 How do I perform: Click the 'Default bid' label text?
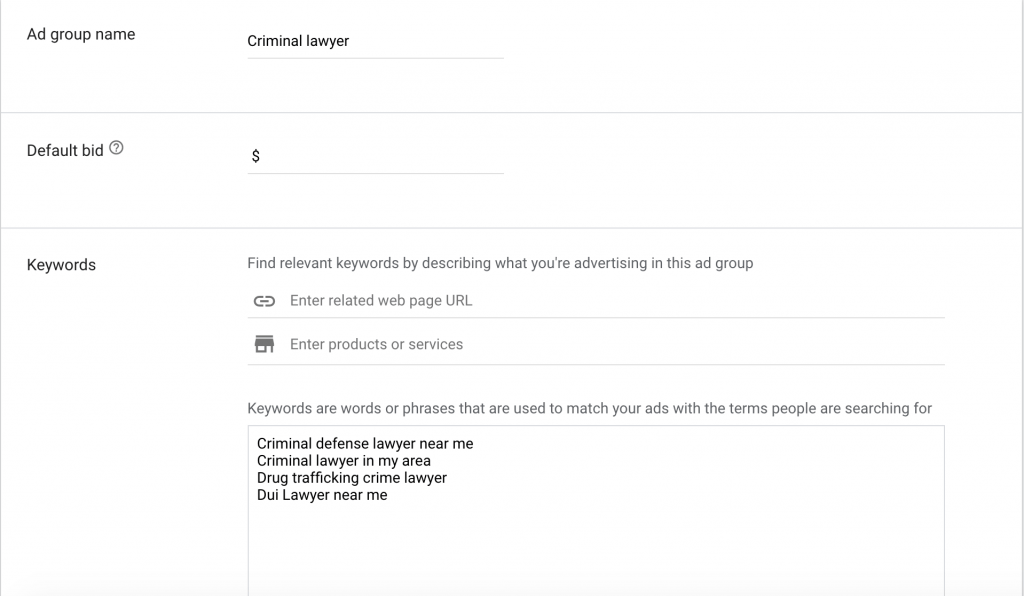tap(65, 151)
